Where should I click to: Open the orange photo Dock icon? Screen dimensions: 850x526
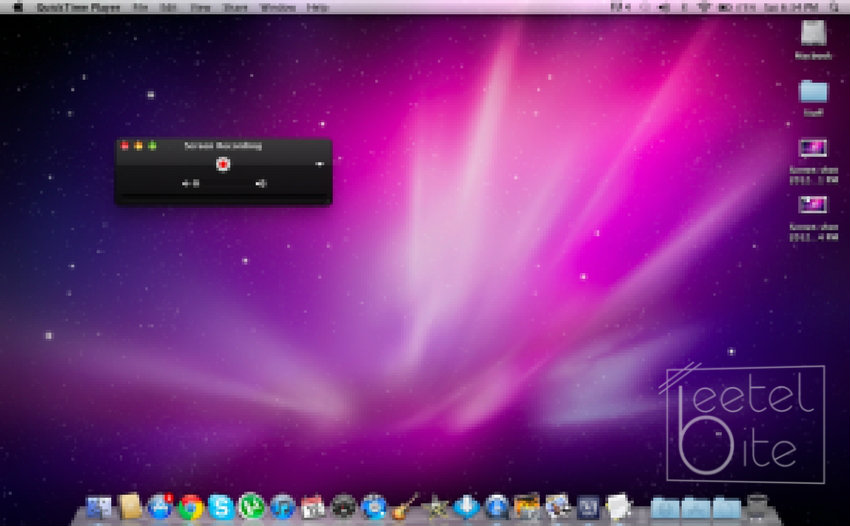click(x=527, y=507)
